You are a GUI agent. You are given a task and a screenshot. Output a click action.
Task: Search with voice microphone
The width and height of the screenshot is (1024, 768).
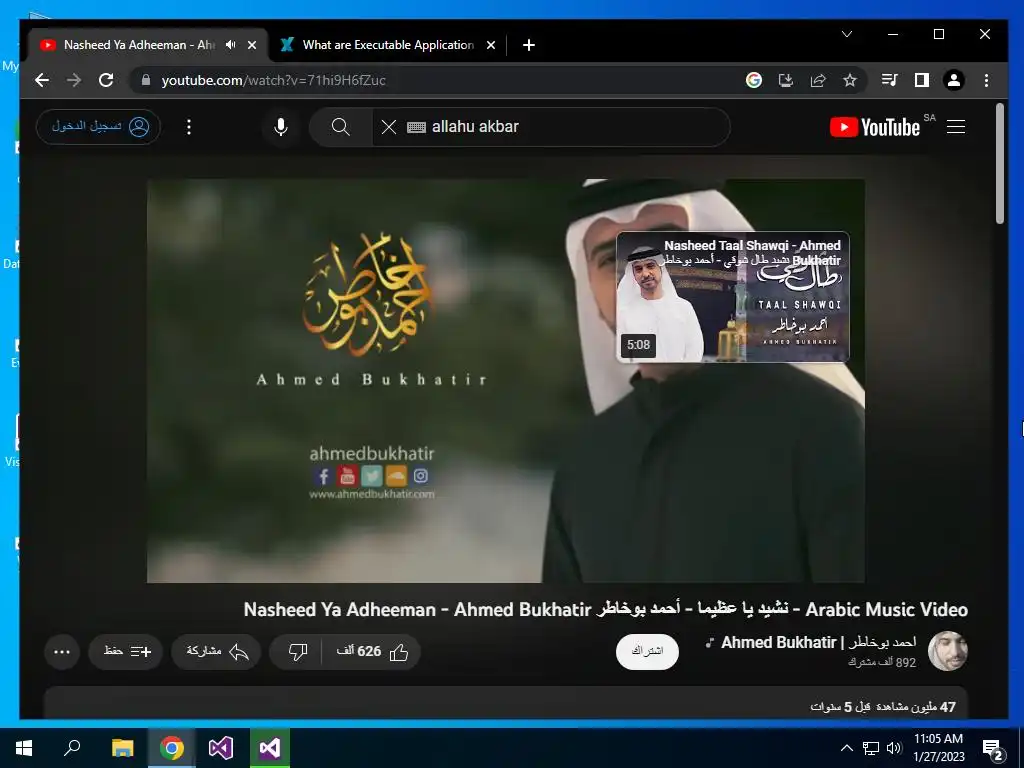coord(281,127)
